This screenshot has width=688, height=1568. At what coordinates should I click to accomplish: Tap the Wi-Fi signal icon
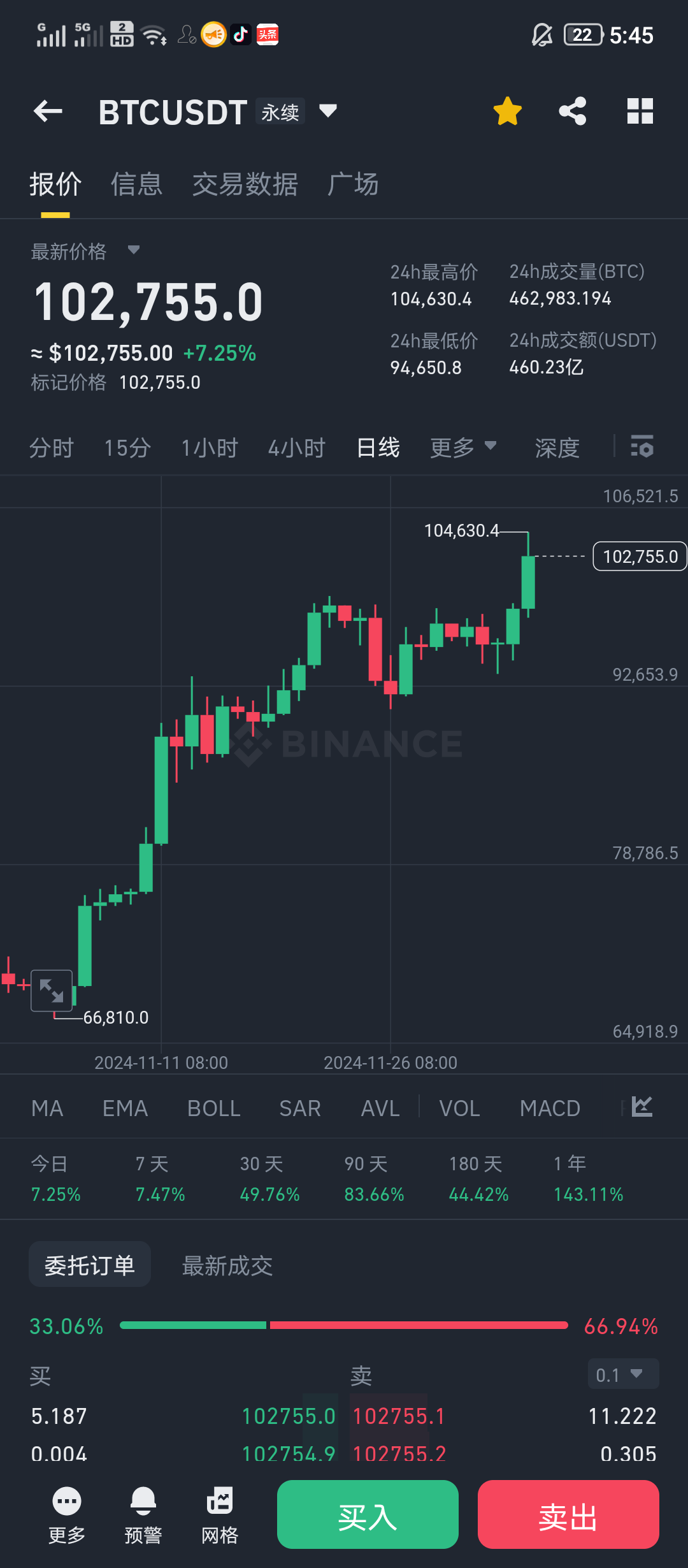coord(154,35)
